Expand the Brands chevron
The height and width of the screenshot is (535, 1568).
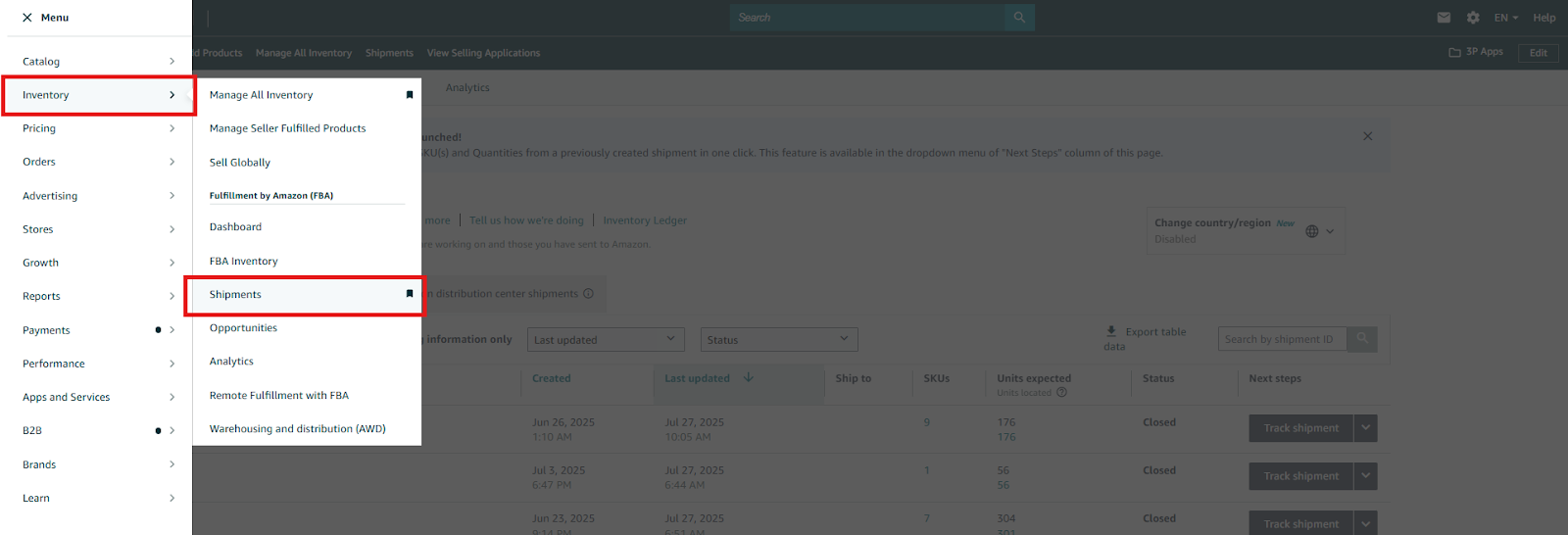(171, 464)
